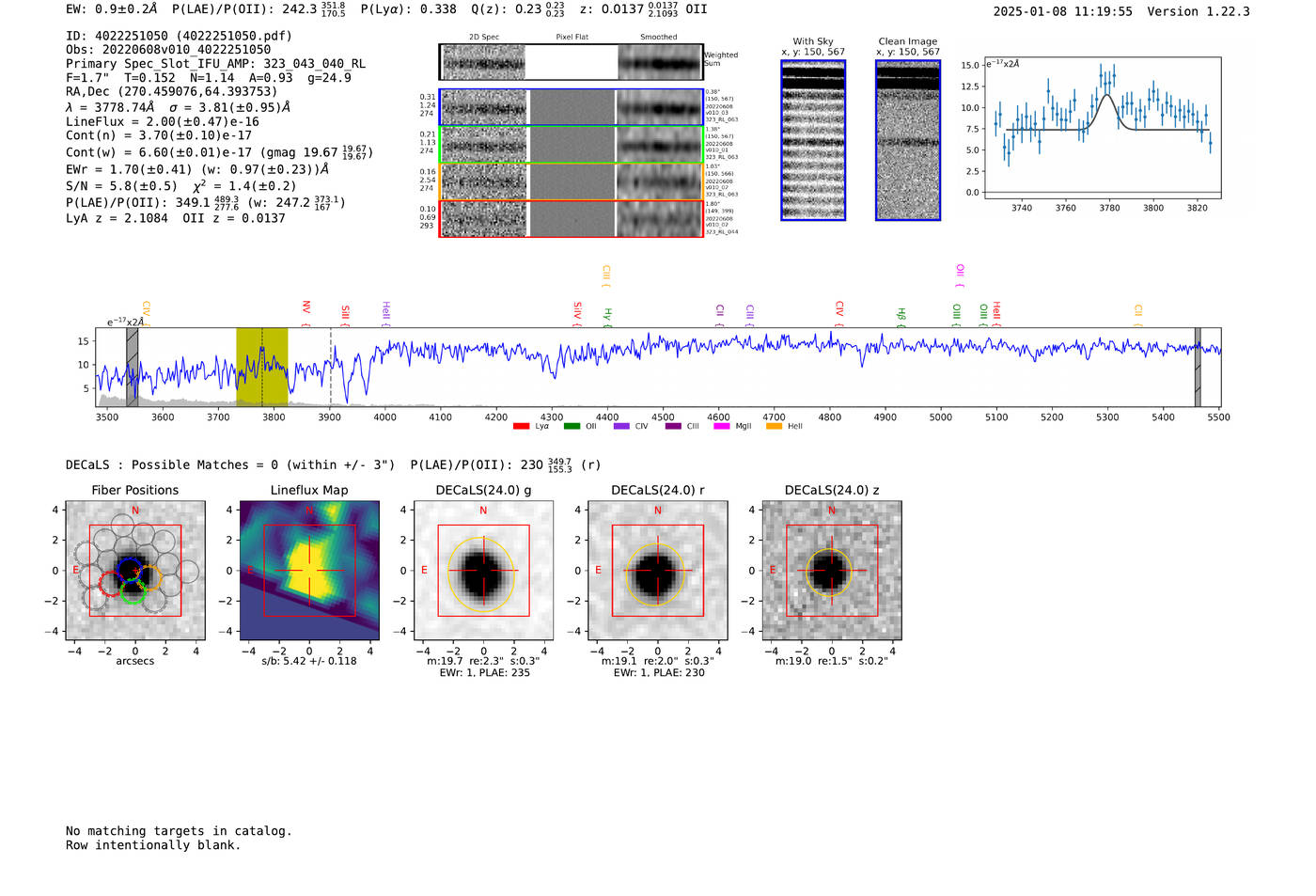Click the m:19.0 re:1.5" caption
Screen dimensions: 1316x896
click(831, 661)
